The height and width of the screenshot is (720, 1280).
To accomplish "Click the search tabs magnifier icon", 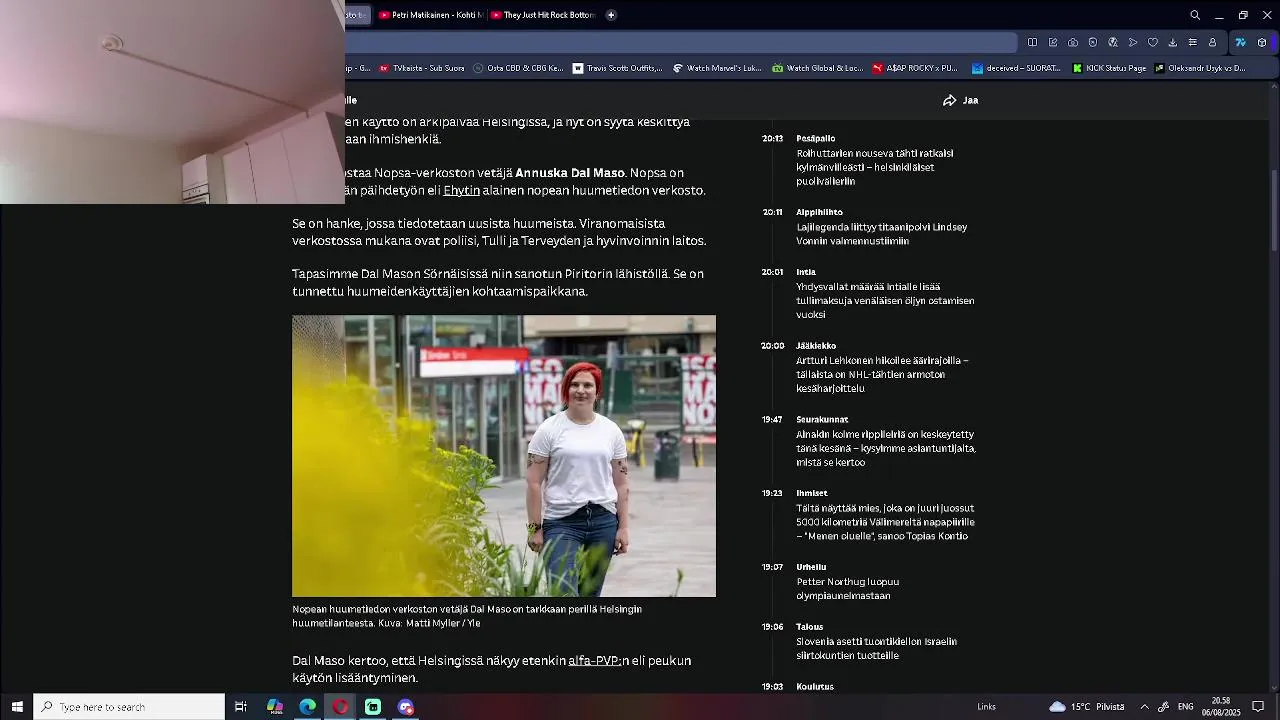I will coord(1195,15).
